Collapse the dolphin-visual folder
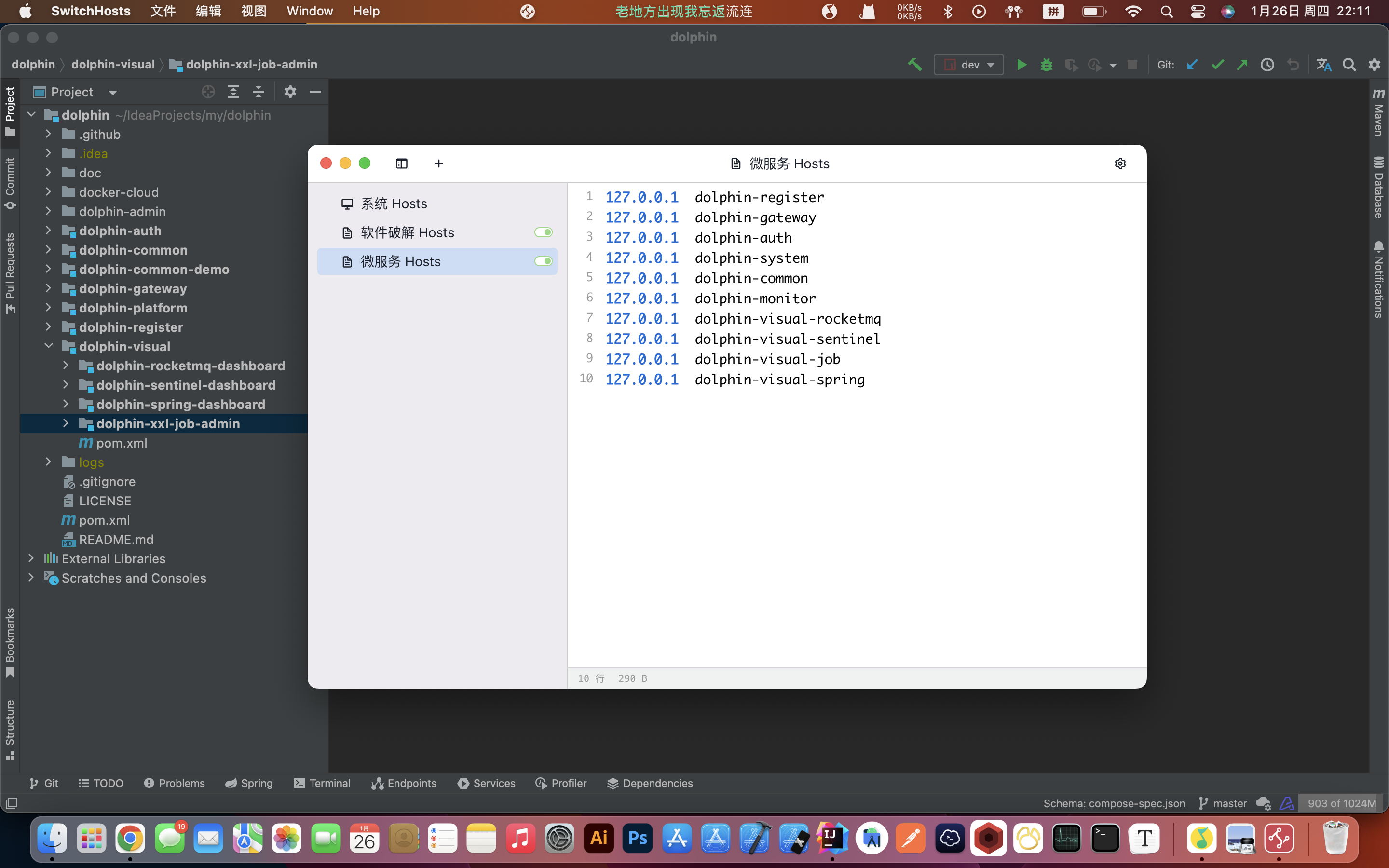 (49, 346)
